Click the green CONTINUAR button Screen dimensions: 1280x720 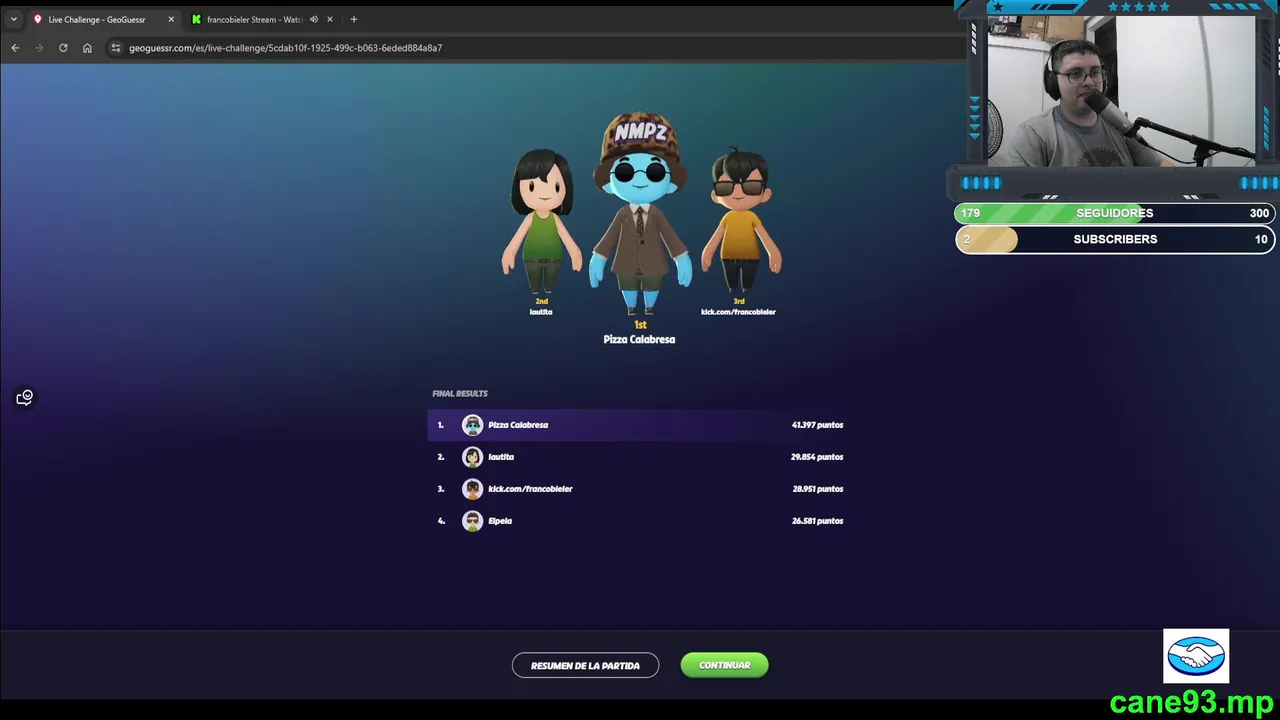[x=724, y=665]
